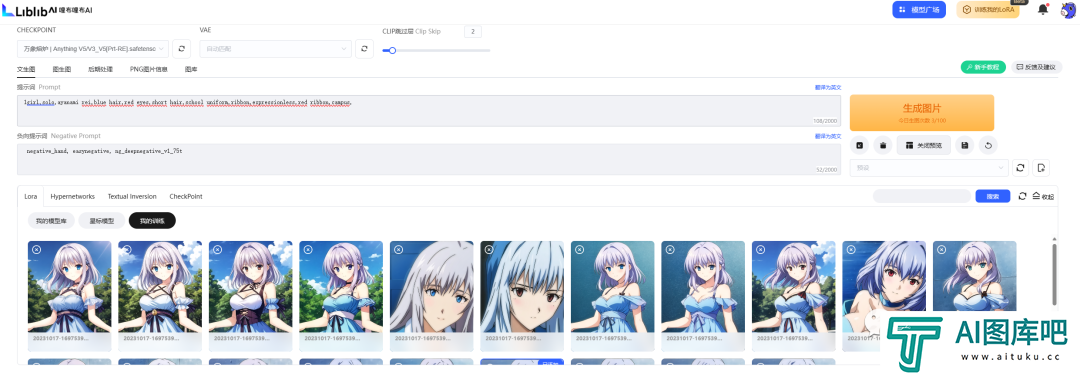
Task: Open the LiblibAI logo home link
Action: pyautogui.click(x=46, y=10)
